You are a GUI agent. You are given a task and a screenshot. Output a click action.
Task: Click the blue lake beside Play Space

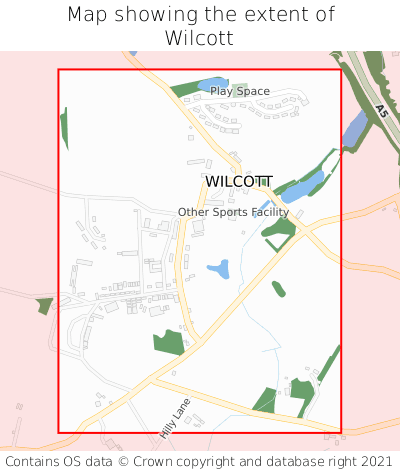(x=212, y=84)
